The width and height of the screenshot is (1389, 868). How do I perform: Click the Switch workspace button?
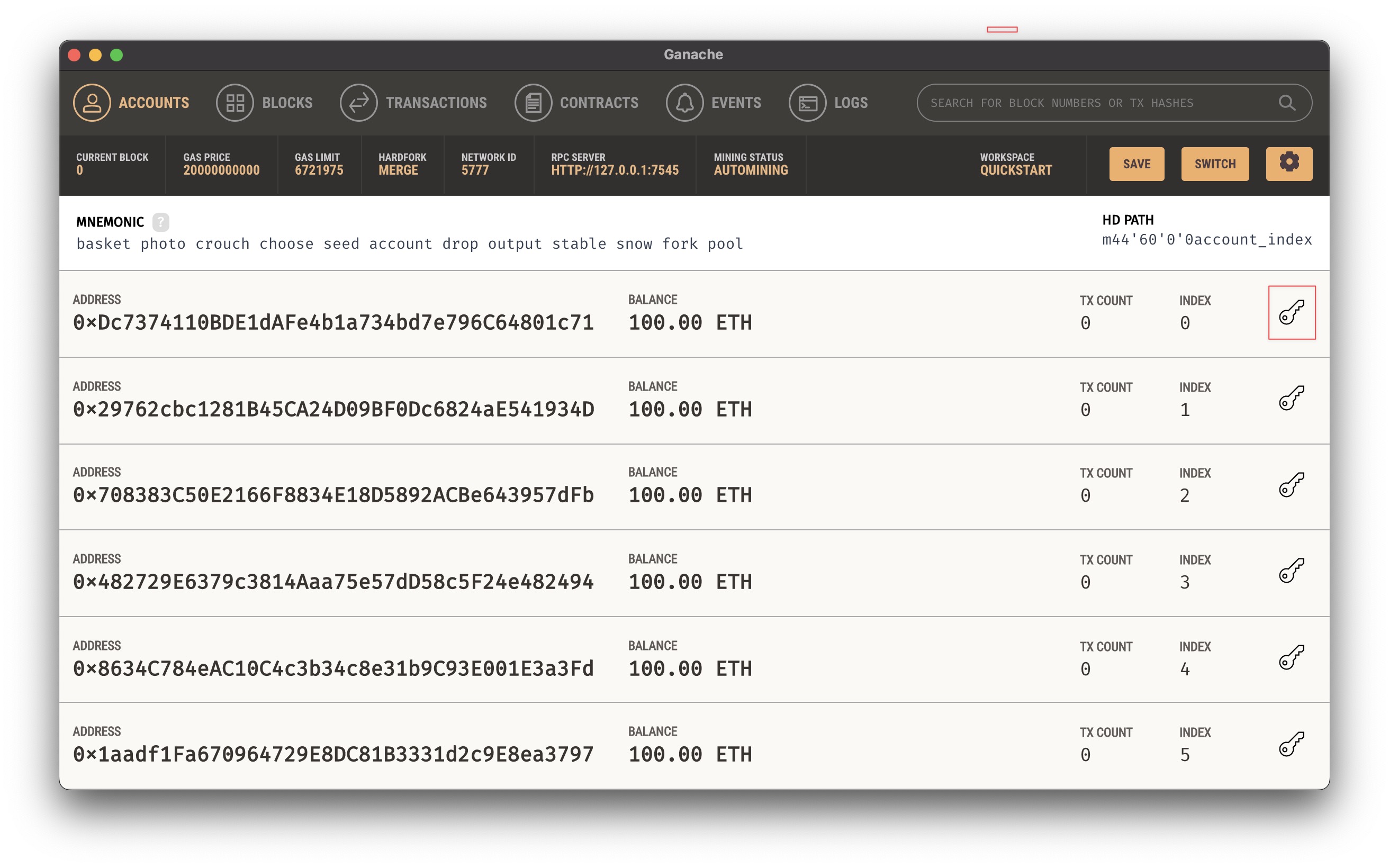(x=1214, y=164)
